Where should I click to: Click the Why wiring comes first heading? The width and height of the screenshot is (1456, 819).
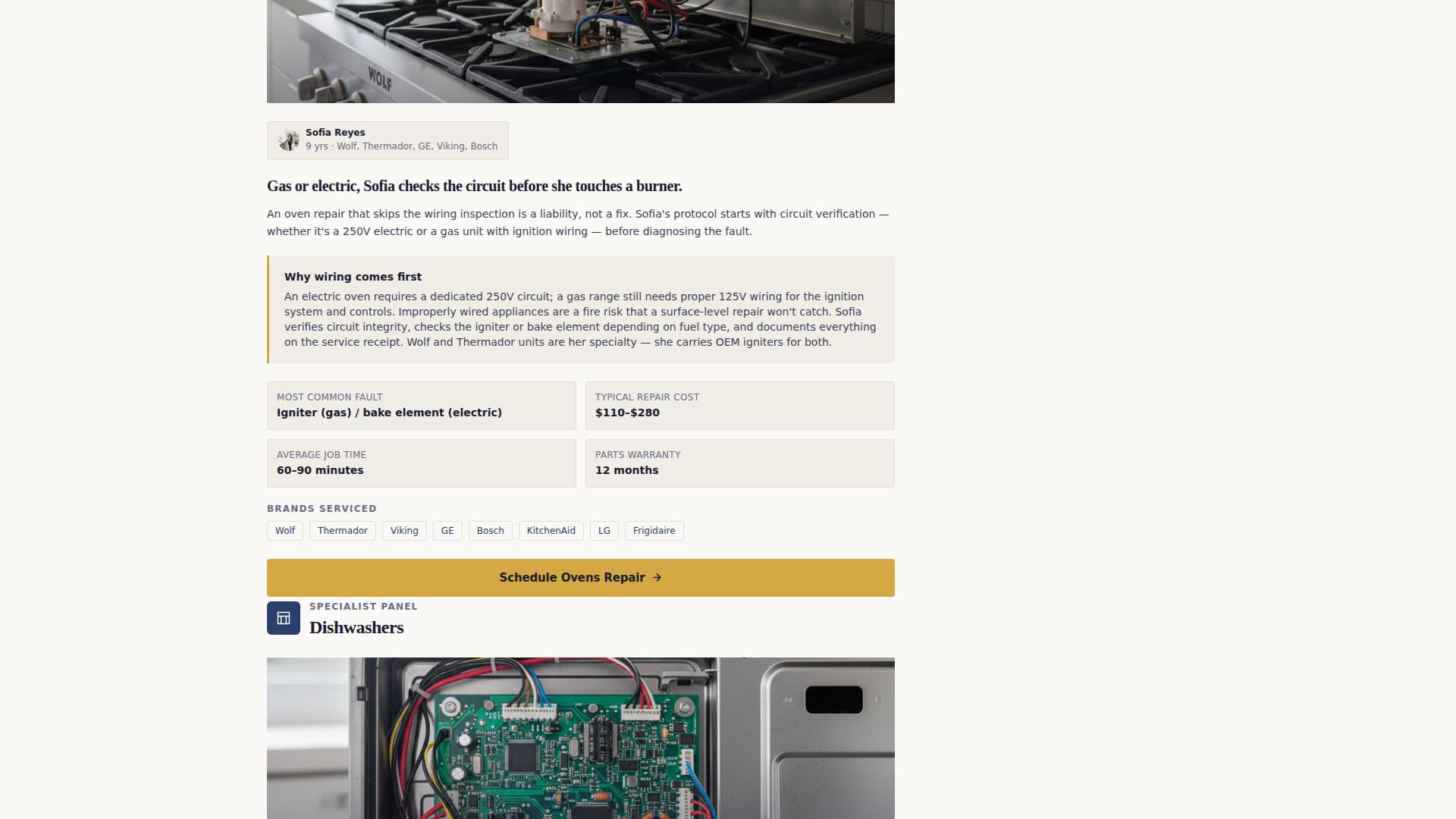(353, 277)
